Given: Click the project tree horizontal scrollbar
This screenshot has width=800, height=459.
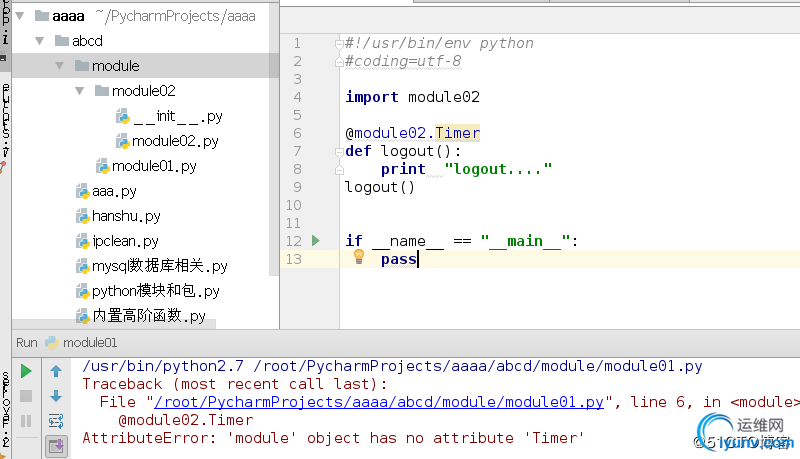Looking at the screenshot, I should click(114, 324).
